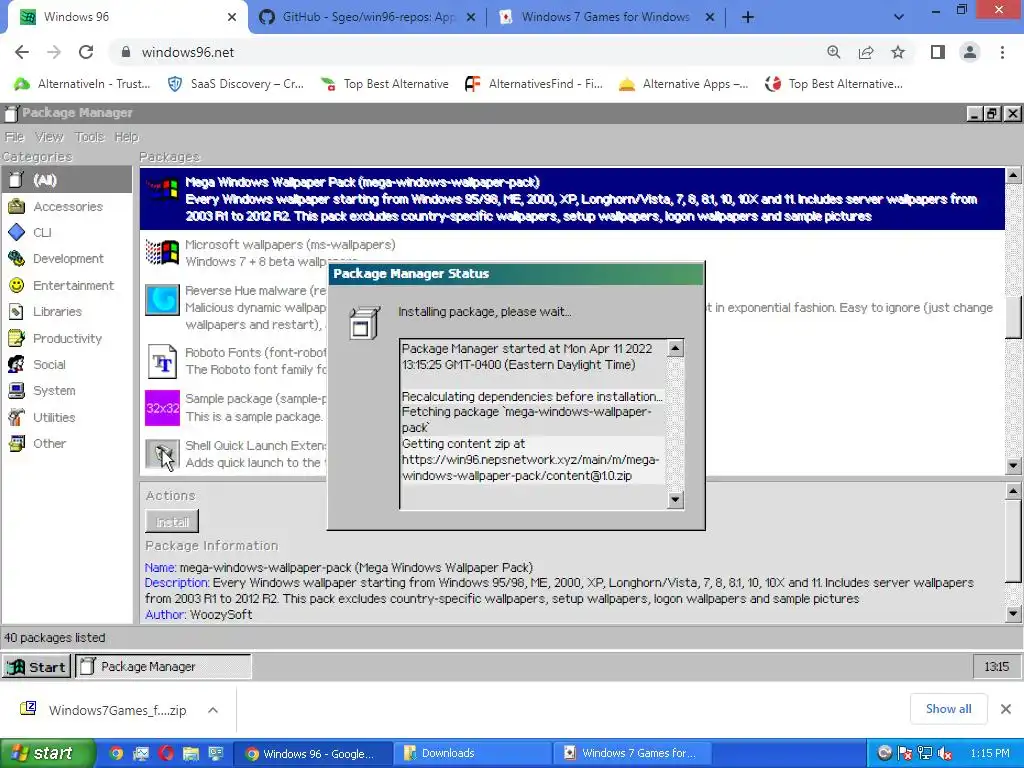Click status log down arrow

(x=675, y=500)
